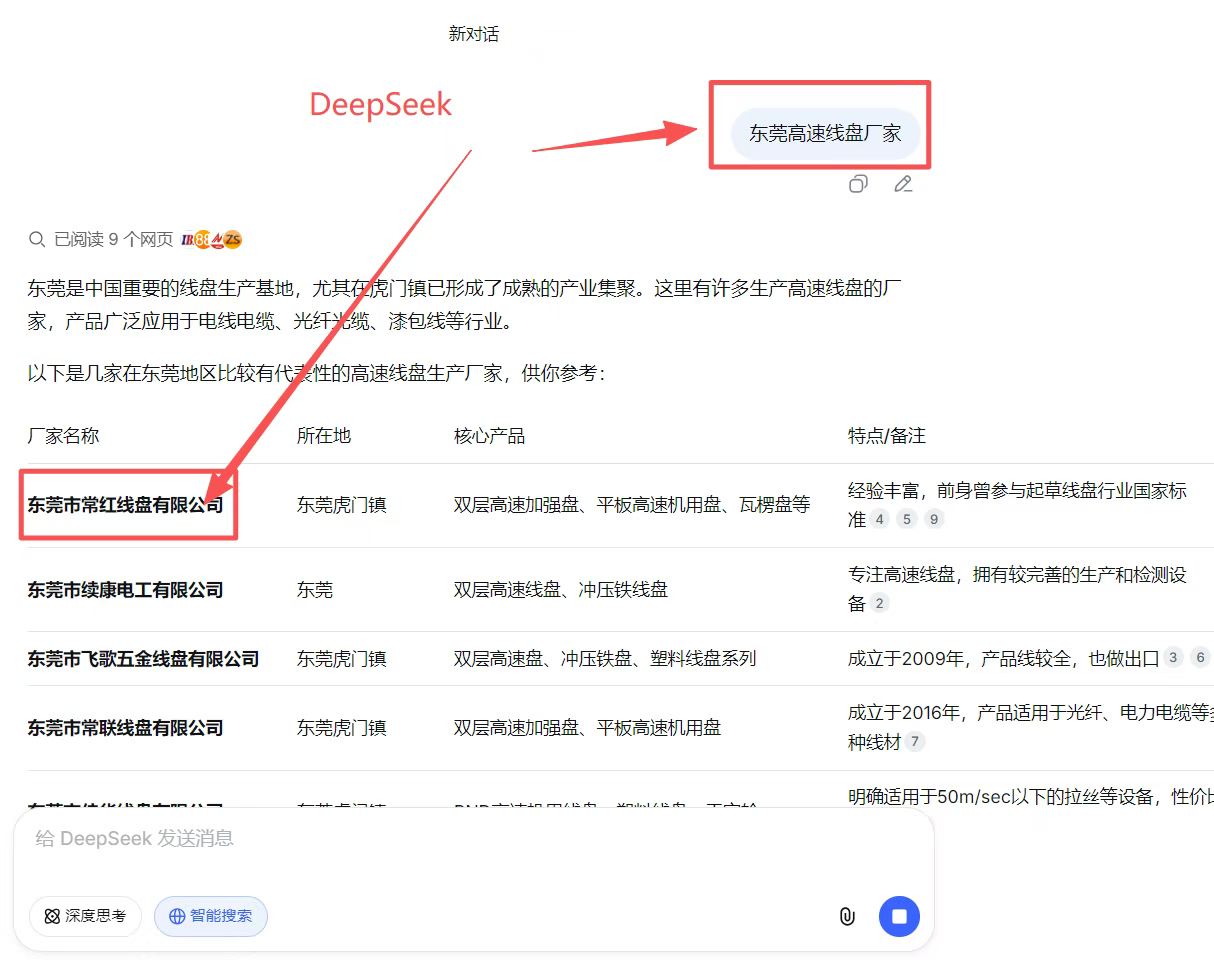Open citation 4 in 常红线盘 row
This screenshot has height=960, width=1214.
tap(879, 519)
